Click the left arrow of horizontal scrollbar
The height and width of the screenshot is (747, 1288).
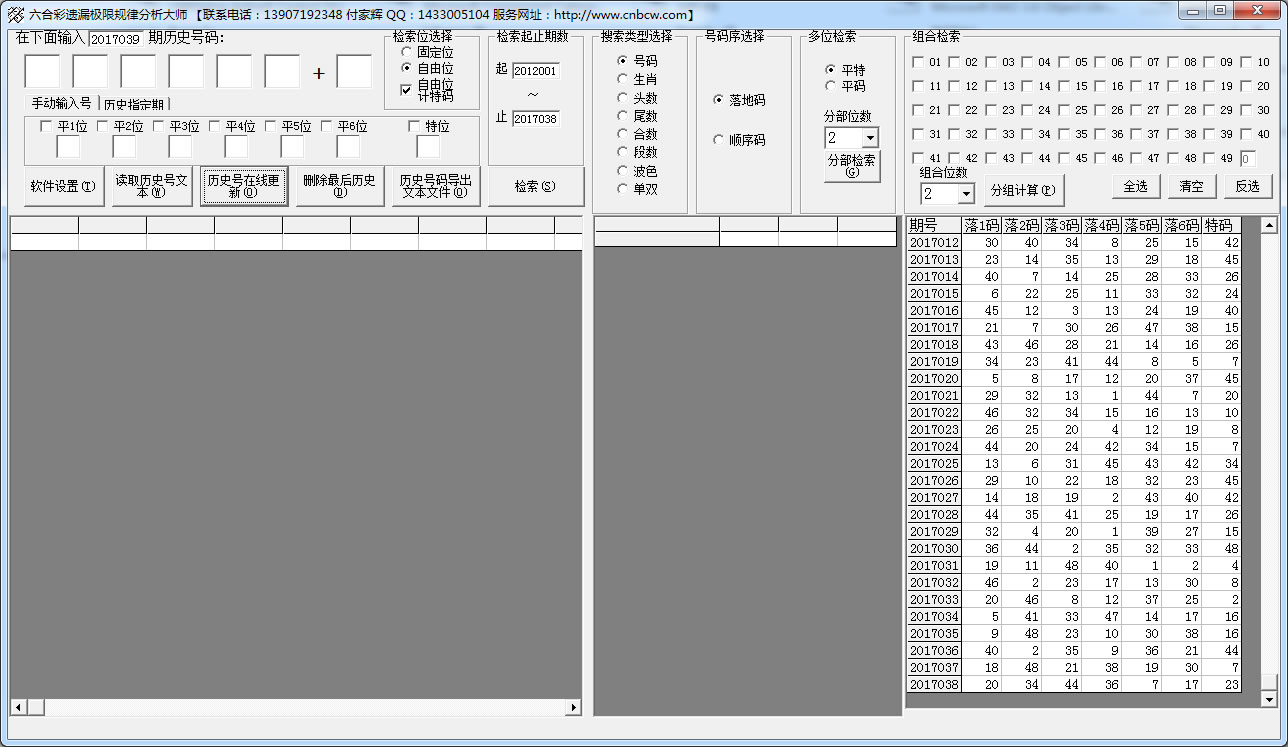pyautogui.click(x=17, y=707)
